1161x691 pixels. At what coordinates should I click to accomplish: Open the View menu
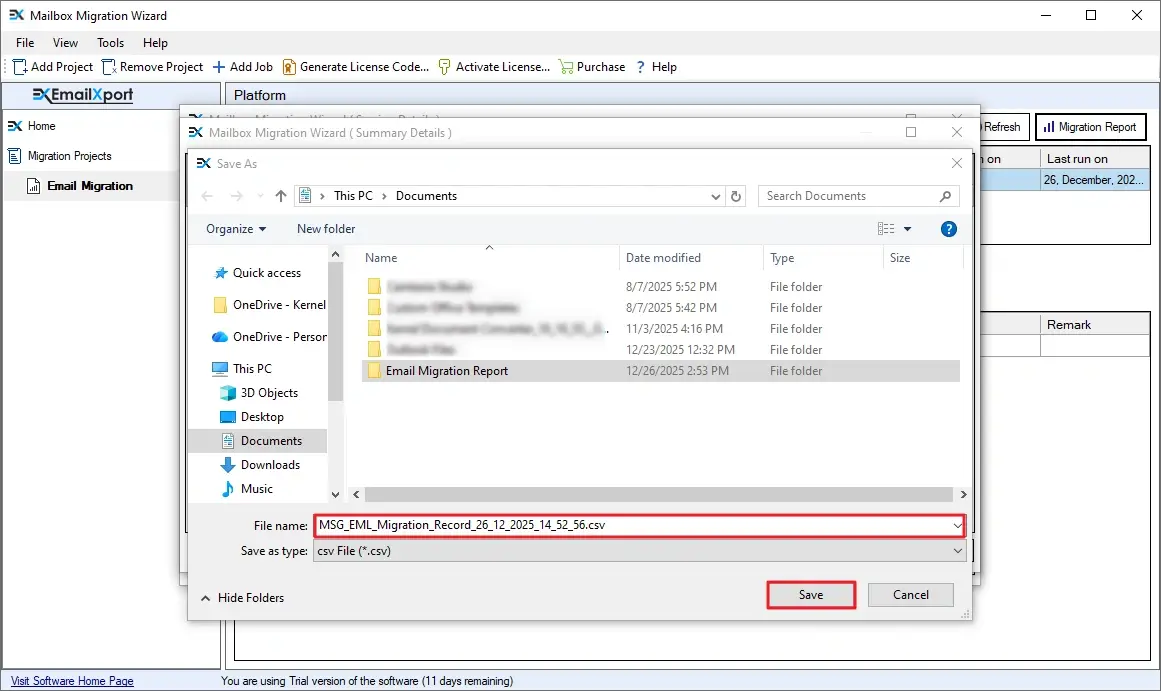65,43
